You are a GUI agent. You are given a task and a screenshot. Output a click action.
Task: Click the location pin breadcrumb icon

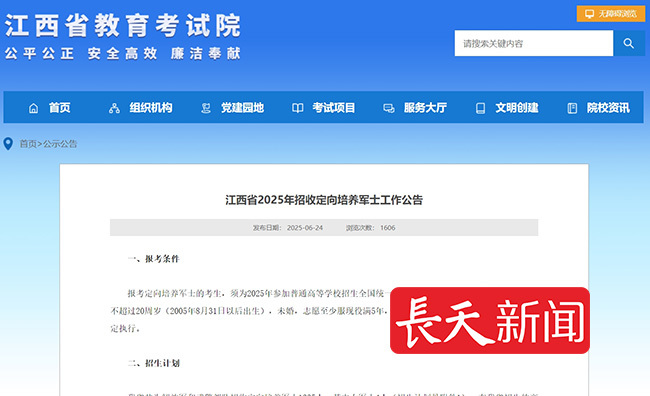pyautogui.click(x=8, y=144)
